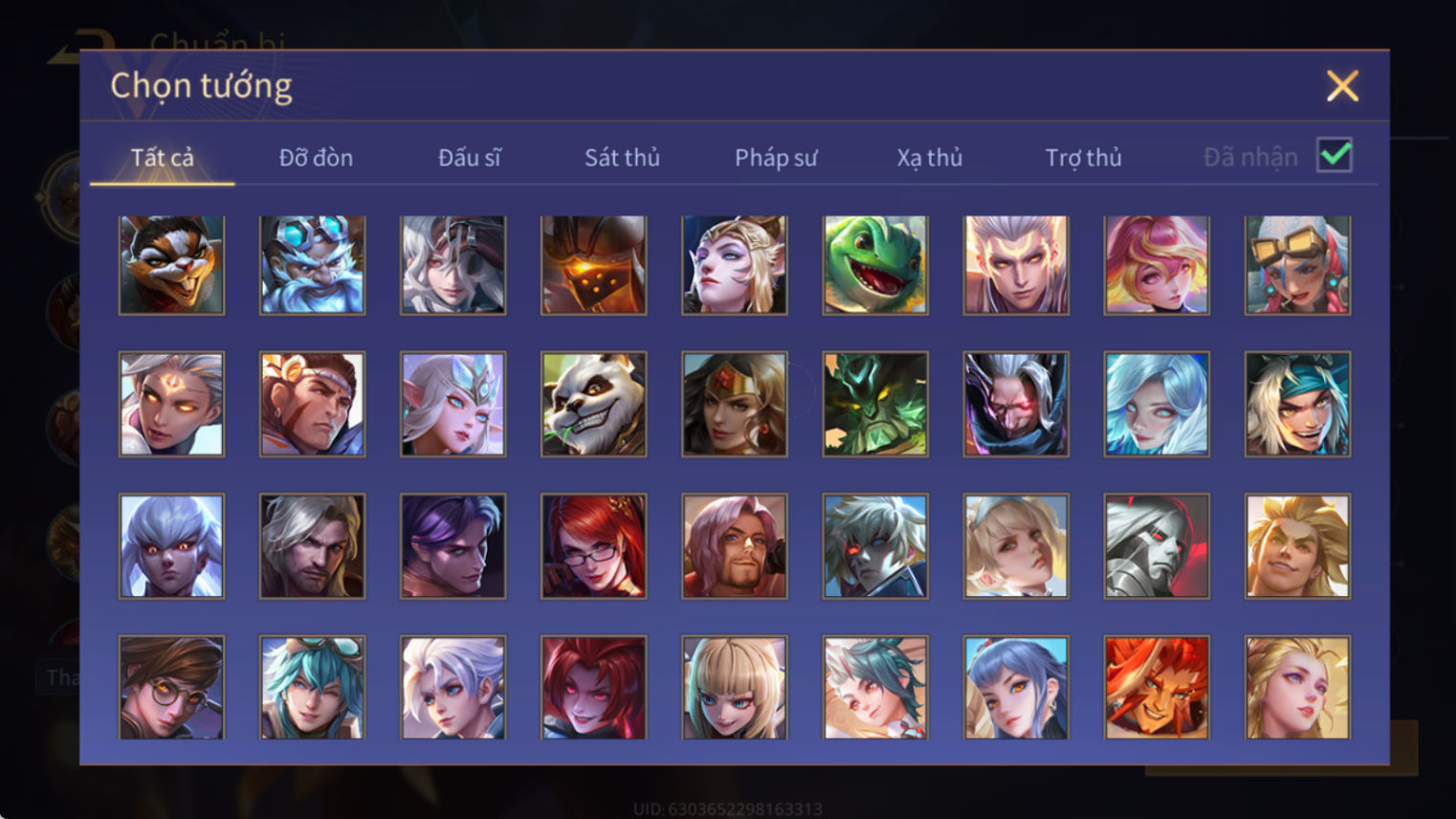
Task: Open the Sát thủ tab
Action: coord(622,157)
